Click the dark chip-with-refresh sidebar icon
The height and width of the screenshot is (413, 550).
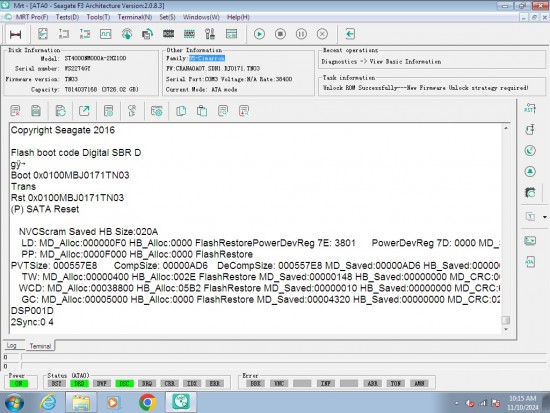coord(530,192)
